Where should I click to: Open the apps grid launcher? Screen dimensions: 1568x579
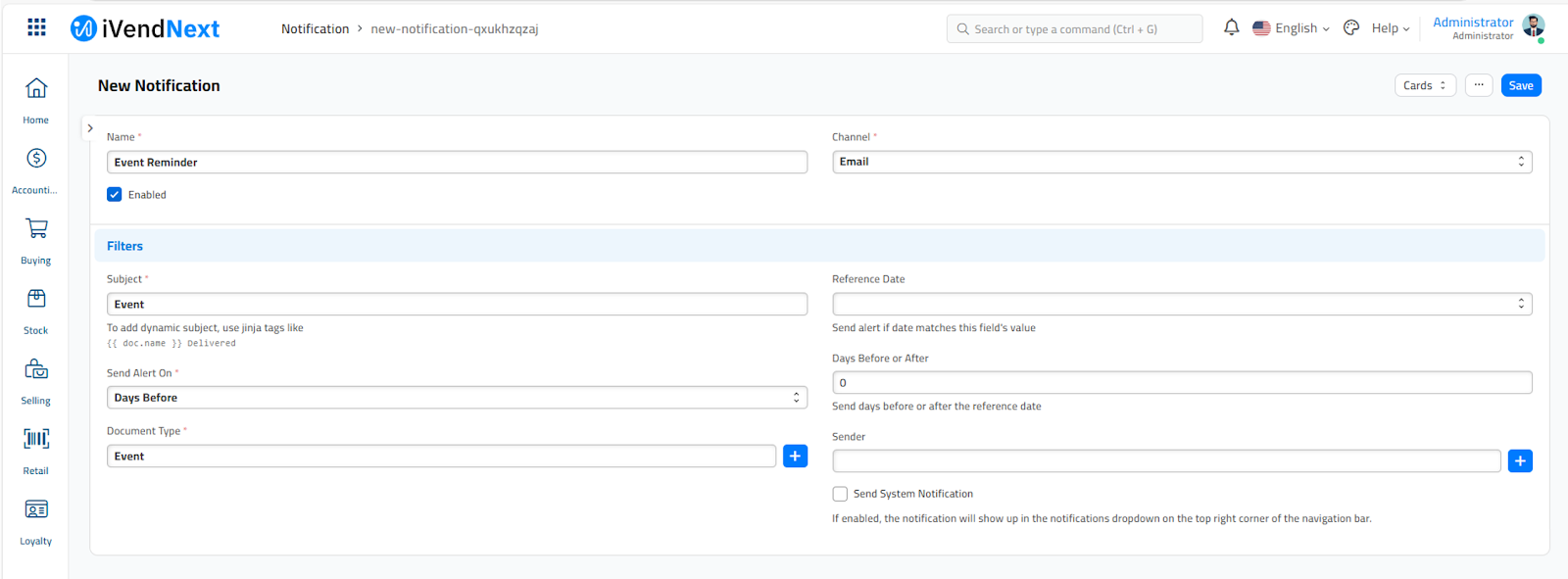36,27
